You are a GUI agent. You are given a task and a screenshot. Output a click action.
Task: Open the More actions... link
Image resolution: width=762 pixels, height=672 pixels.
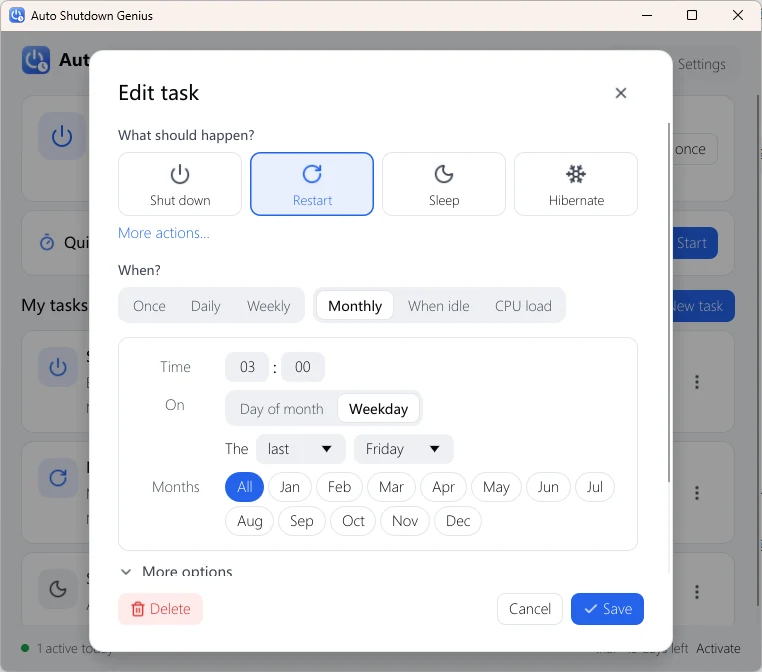(164, 233)
